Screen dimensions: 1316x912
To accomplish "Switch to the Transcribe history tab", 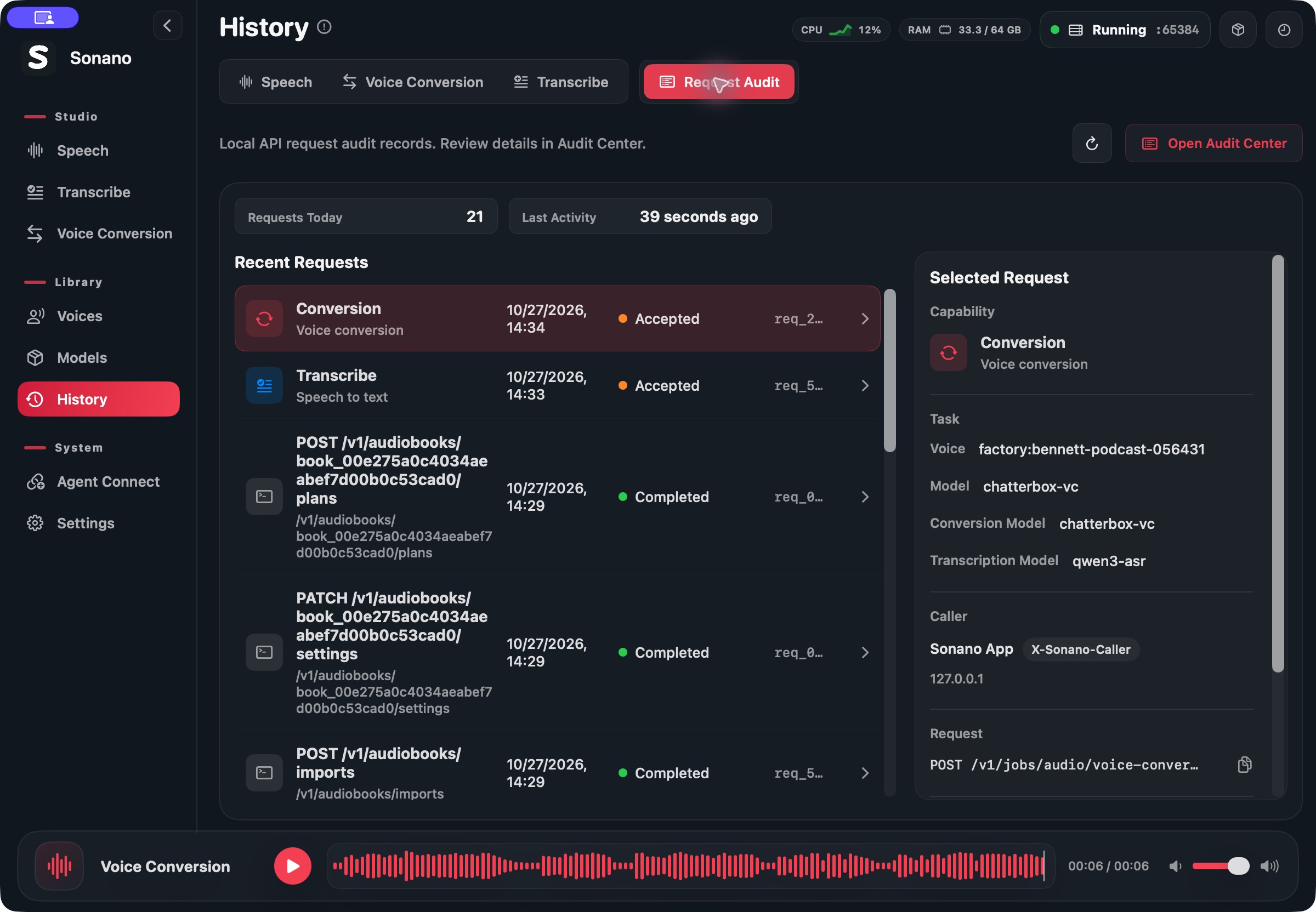I will pyautogui.click(x=561, y=82).
